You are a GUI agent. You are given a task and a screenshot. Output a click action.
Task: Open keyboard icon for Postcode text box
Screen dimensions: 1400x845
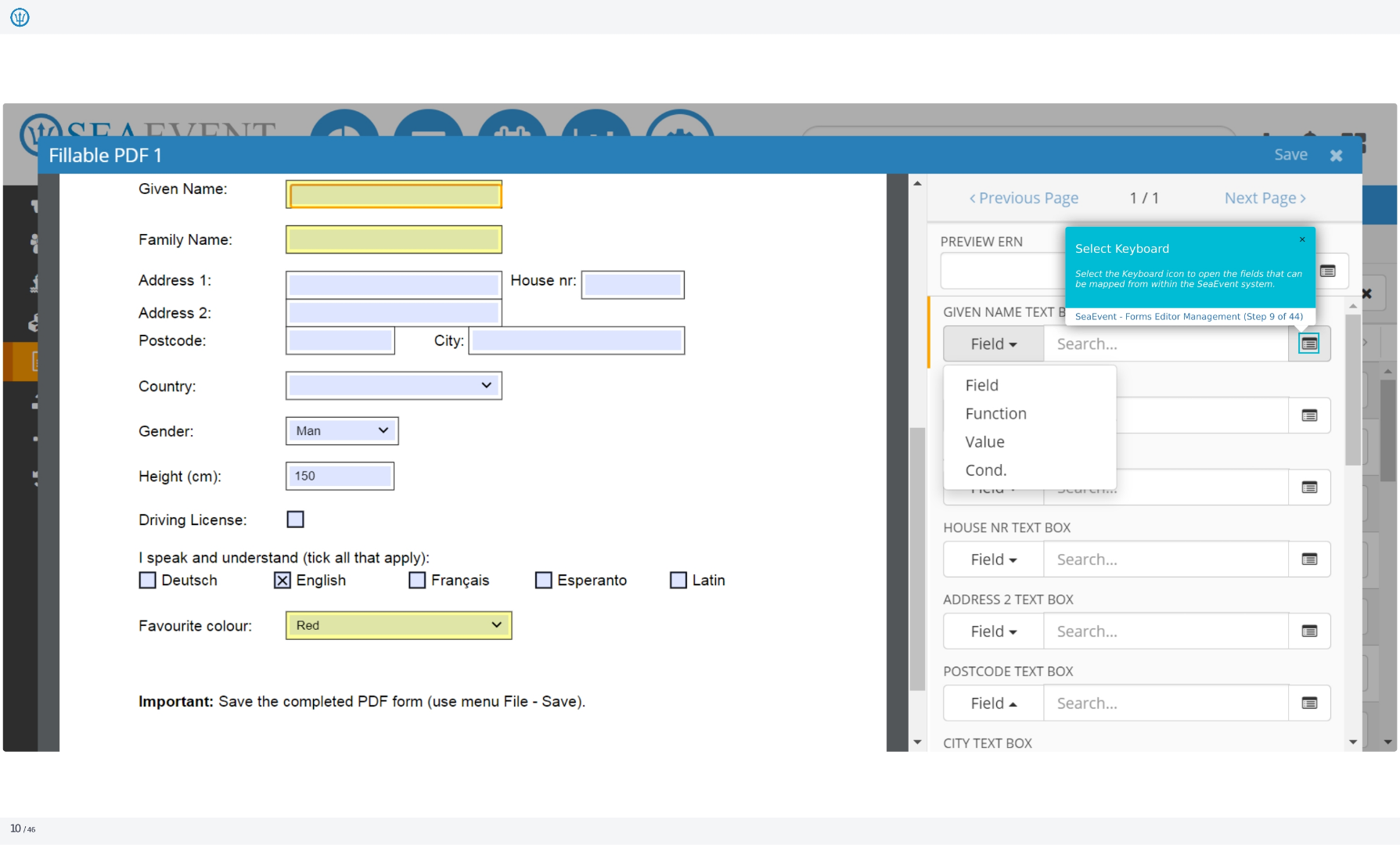pos(1309,703)
